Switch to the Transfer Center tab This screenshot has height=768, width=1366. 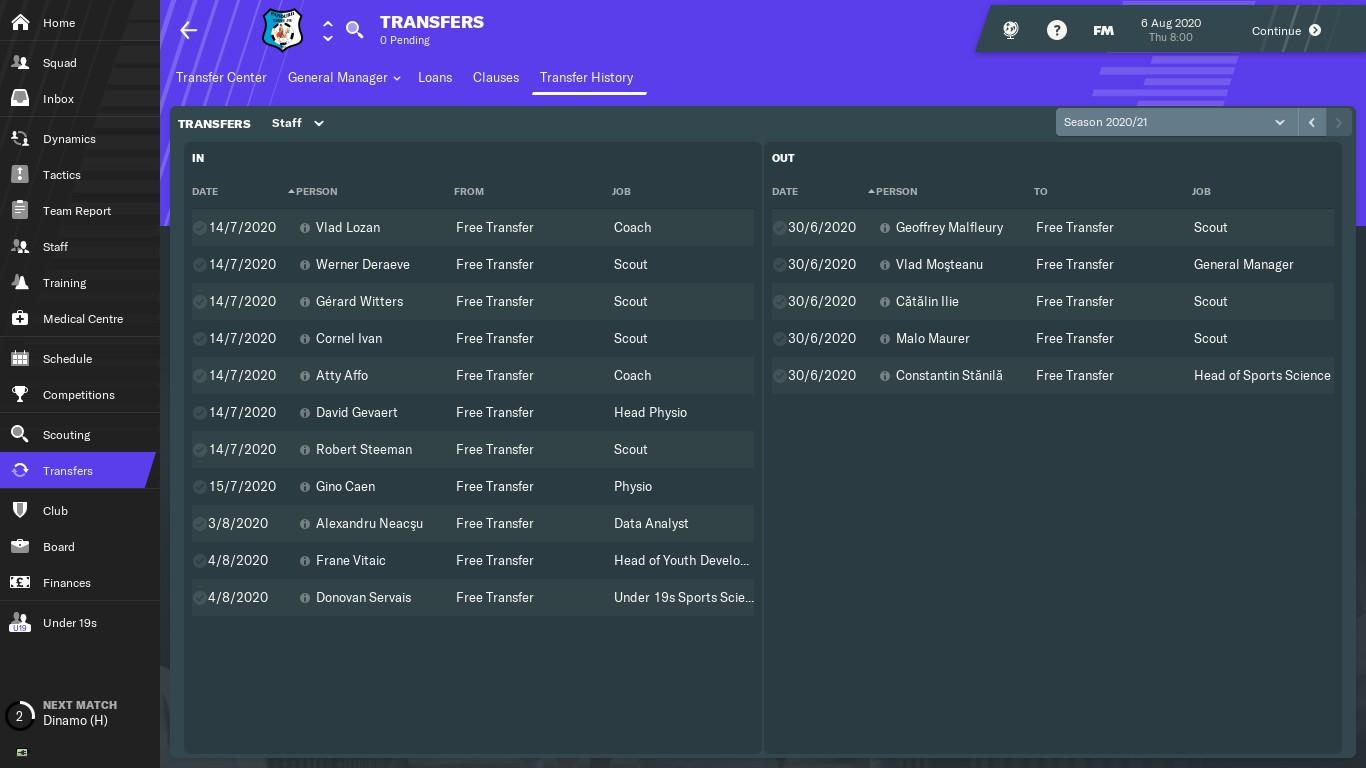click(x=221, y=77)
